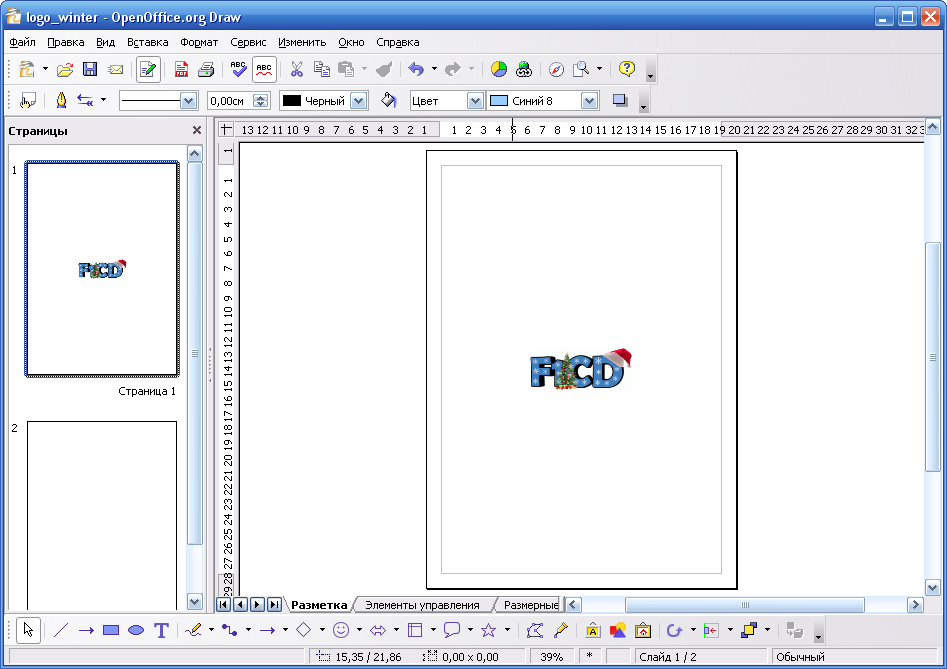Open the Вставка menu

pos(147,42)
